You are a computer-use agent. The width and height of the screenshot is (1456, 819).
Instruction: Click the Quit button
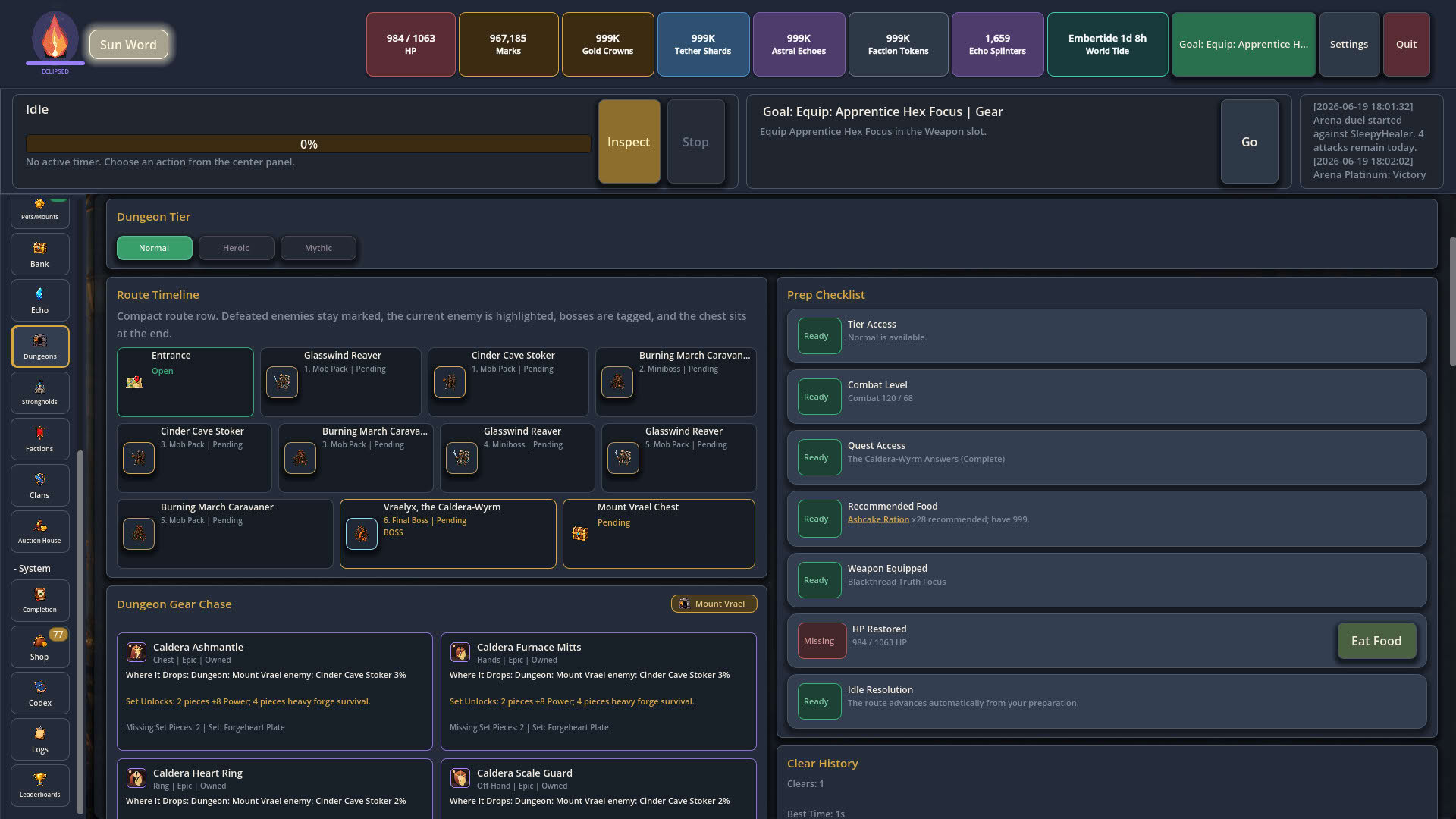1406,44
